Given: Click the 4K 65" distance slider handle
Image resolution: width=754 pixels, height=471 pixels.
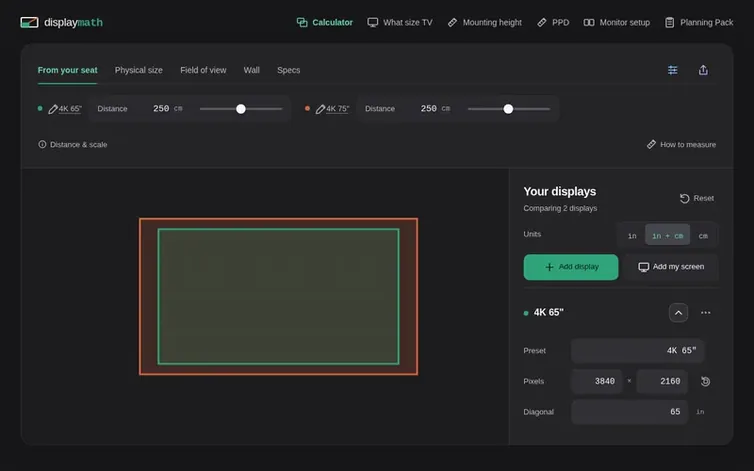Looking at the screenshot, I should click(241, 109).
